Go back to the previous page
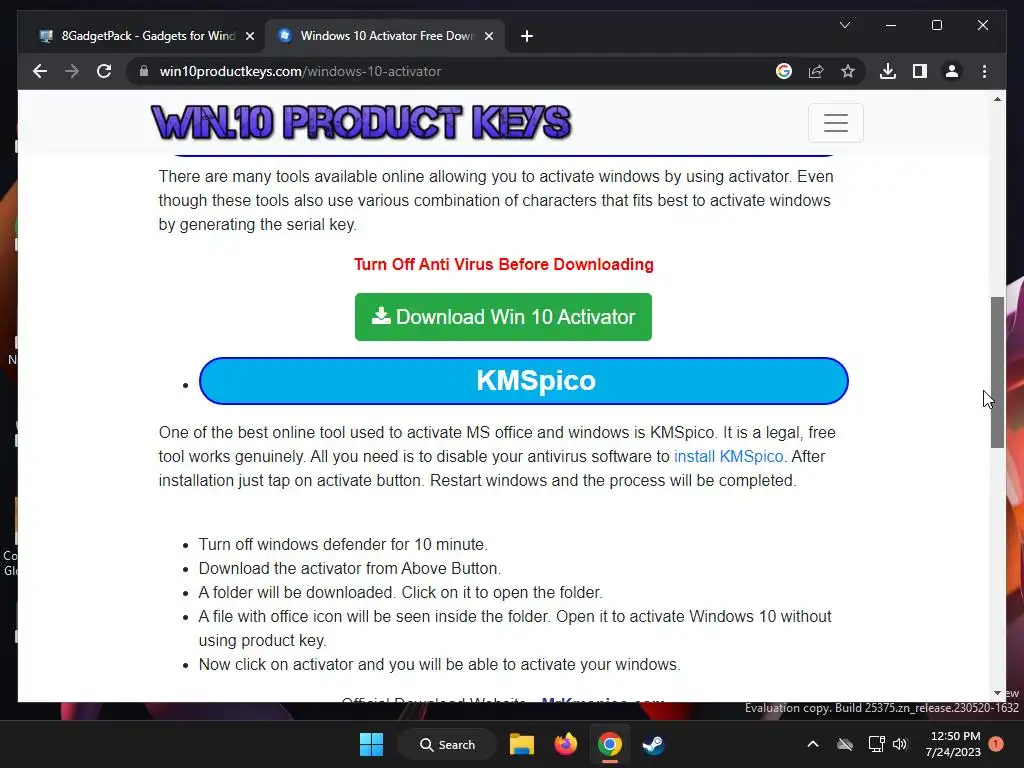 (x=40, y=71)
